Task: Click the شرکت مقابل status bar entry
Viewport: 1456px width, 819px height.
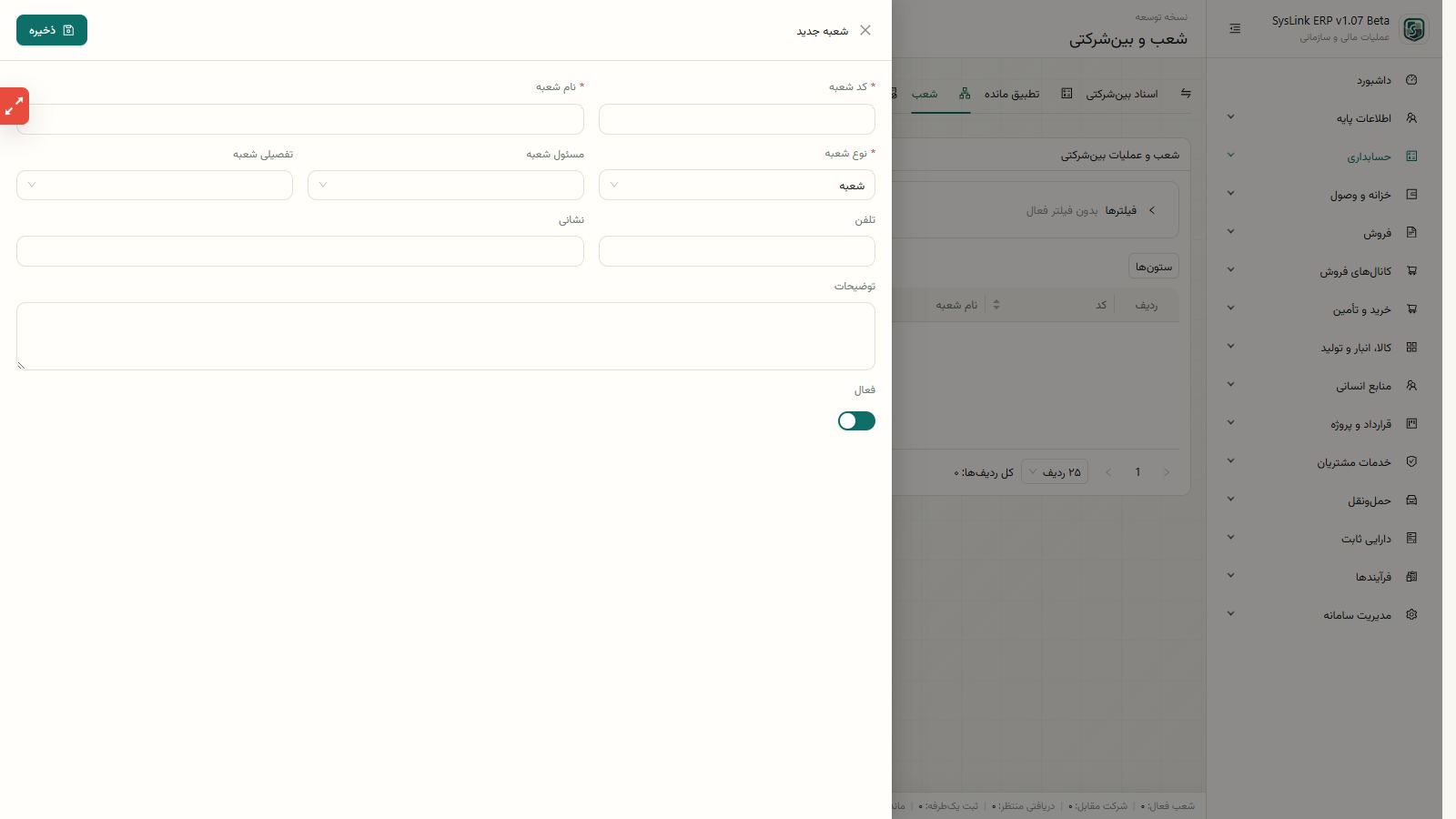Action: tap(1097, 806)
